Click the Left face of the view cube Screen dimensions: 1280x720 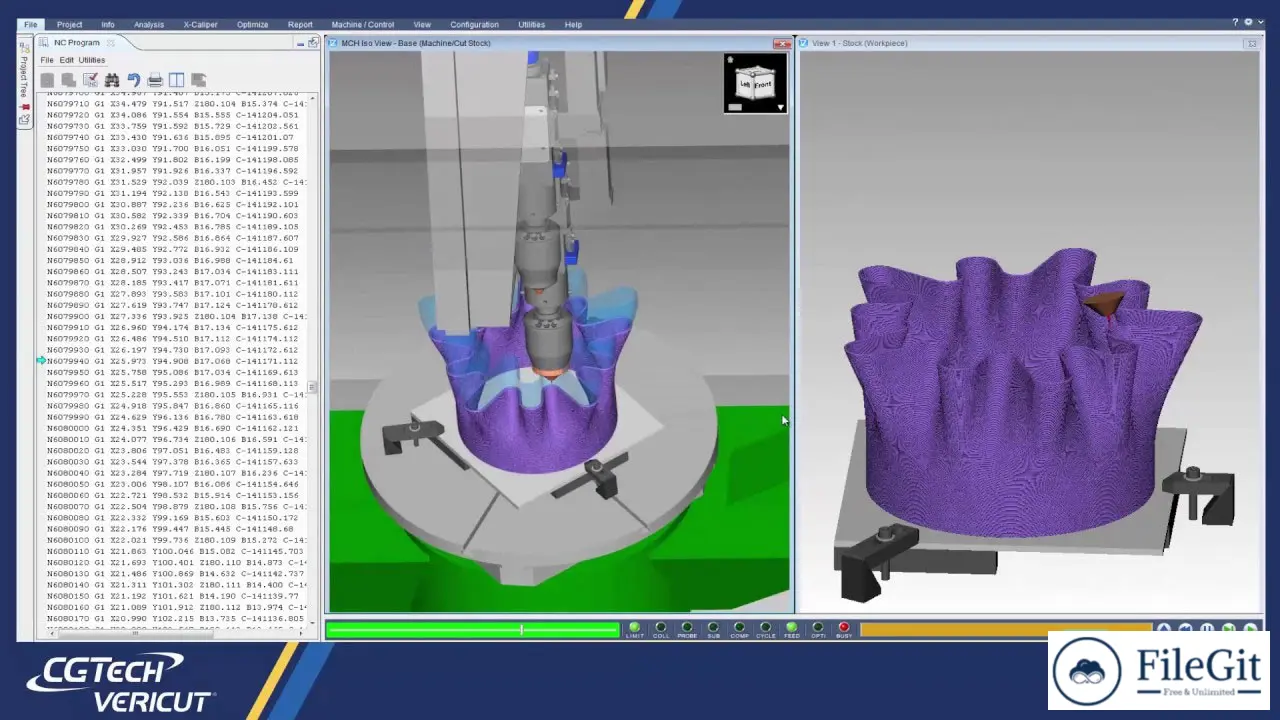(745, 85)
